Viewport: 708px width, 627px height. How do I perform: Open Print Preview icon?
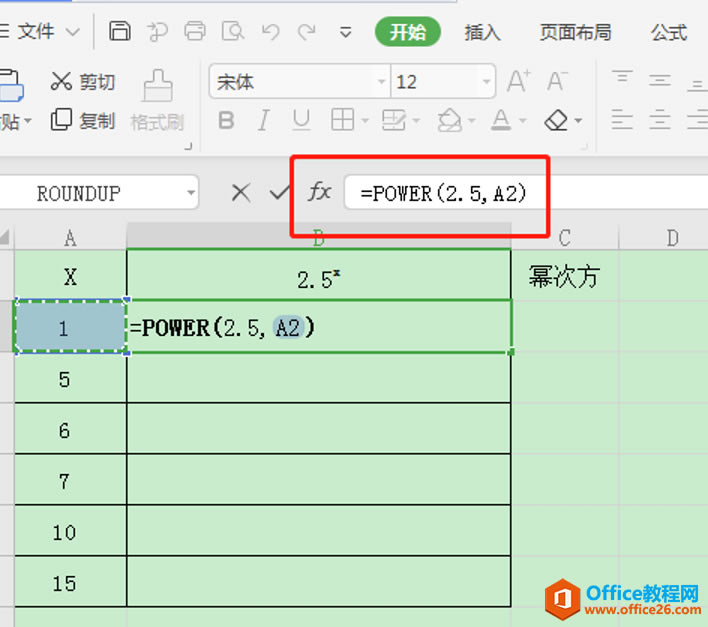pos(233,31)
